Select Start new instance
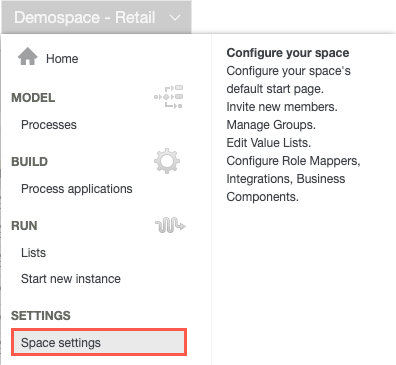 click(x=71, y=279)
